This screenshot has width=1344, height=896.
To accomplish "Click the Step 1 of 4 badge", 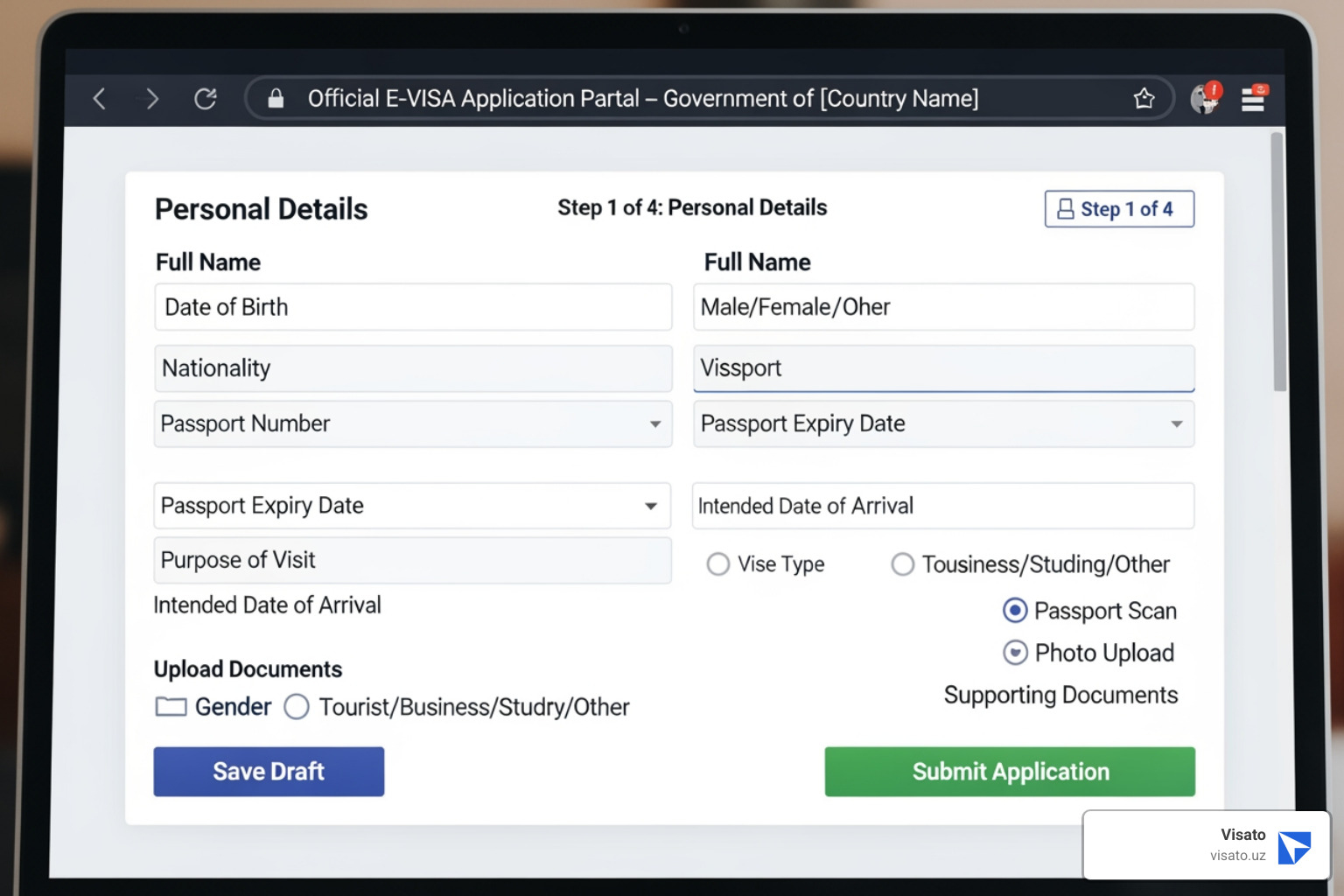I will coord(1119,208).
